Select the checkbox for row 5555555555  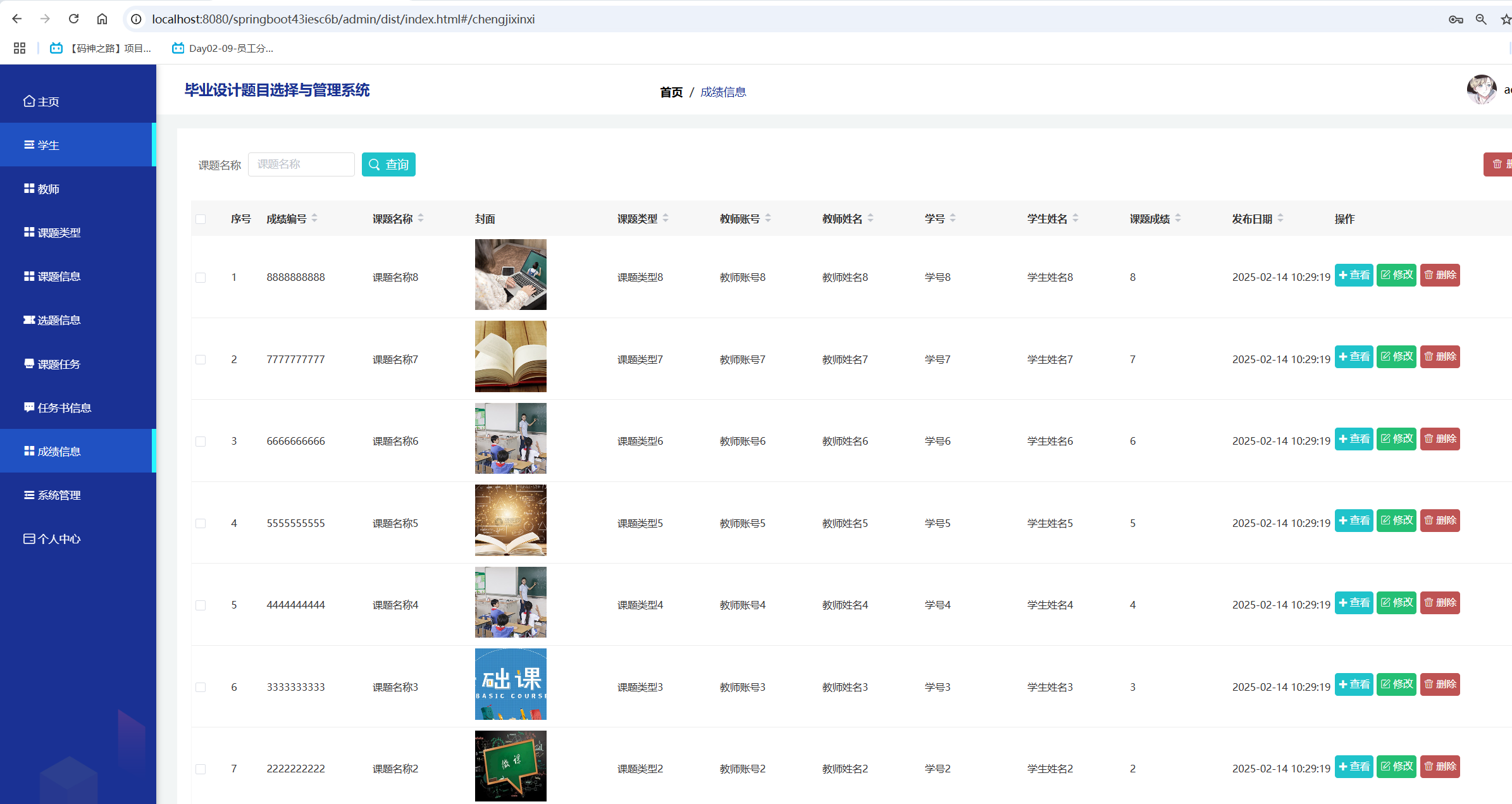(x=201, y=523)
